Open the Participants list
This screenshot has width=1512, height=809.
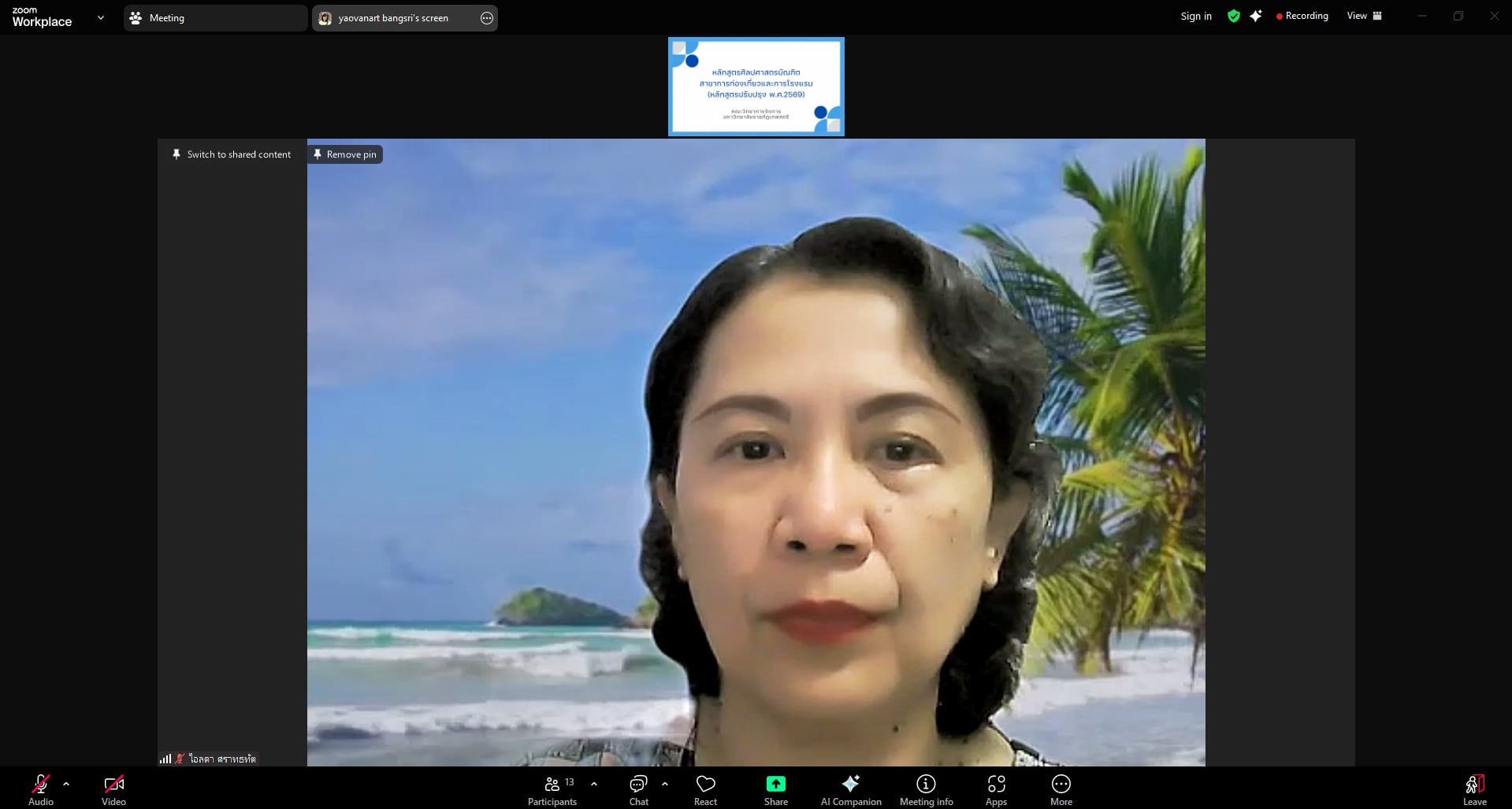[x=552, y=790]
